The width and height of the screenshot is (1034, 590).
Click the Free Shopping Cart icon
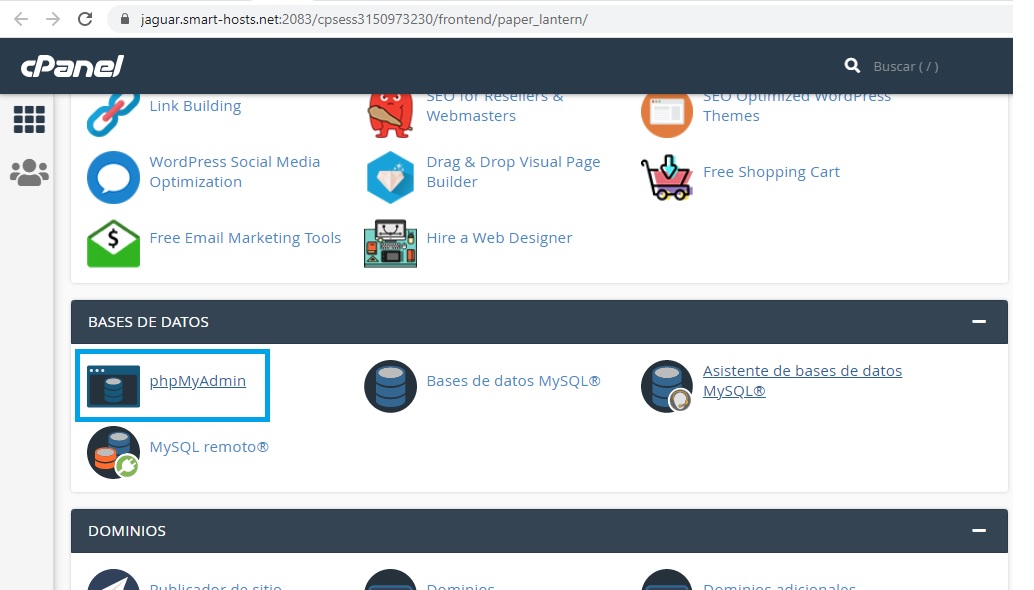[x=667, y=177]
